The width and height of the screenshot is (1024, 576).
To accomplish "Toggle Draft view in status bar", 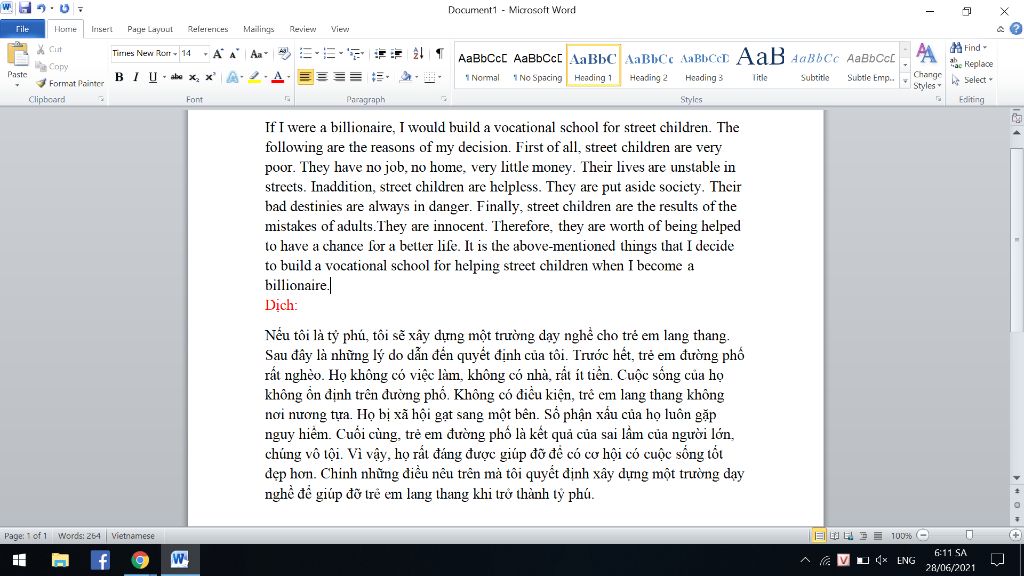I will click(x=878, y=536).
